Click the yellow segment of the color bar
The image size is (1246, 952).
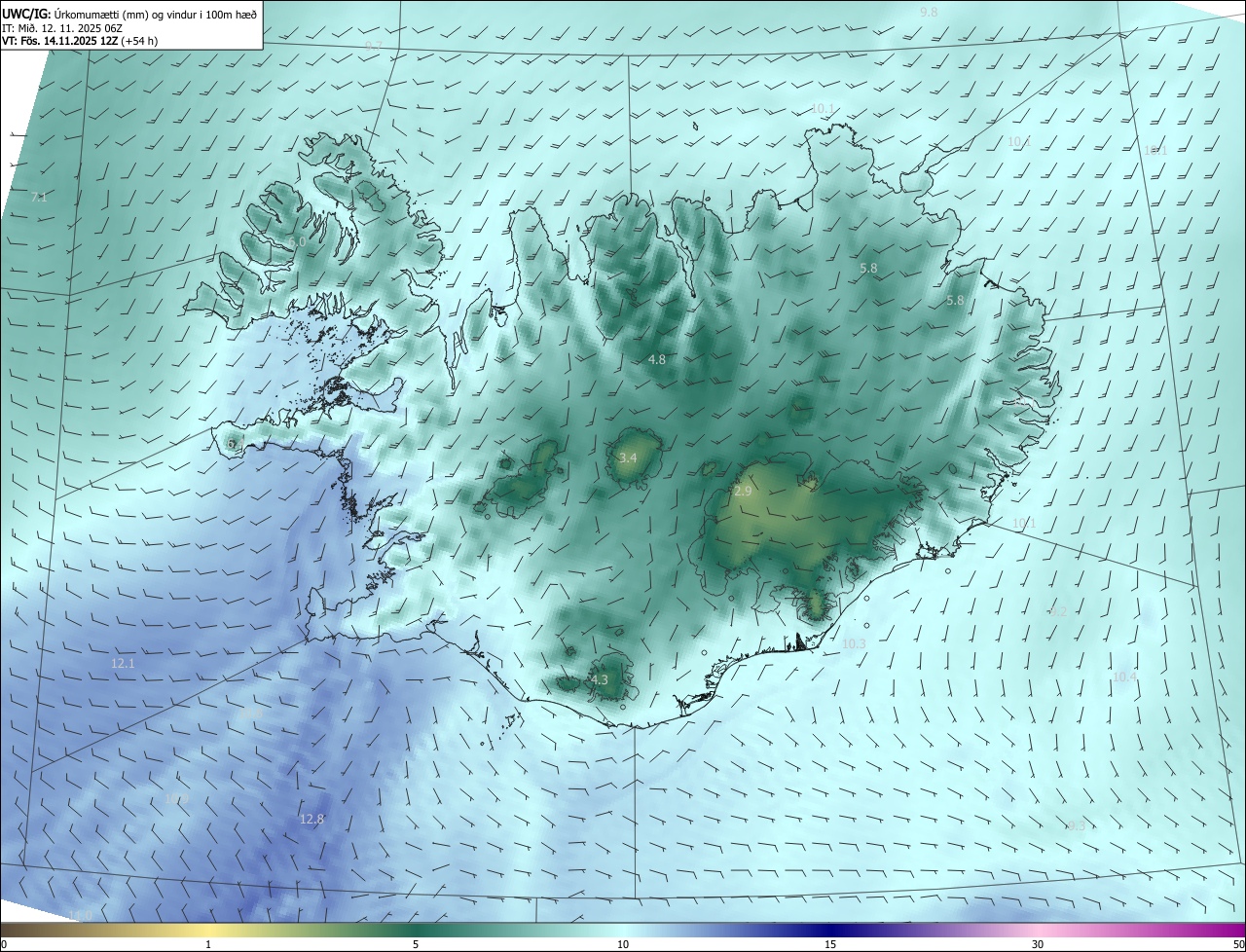point(209,931)
